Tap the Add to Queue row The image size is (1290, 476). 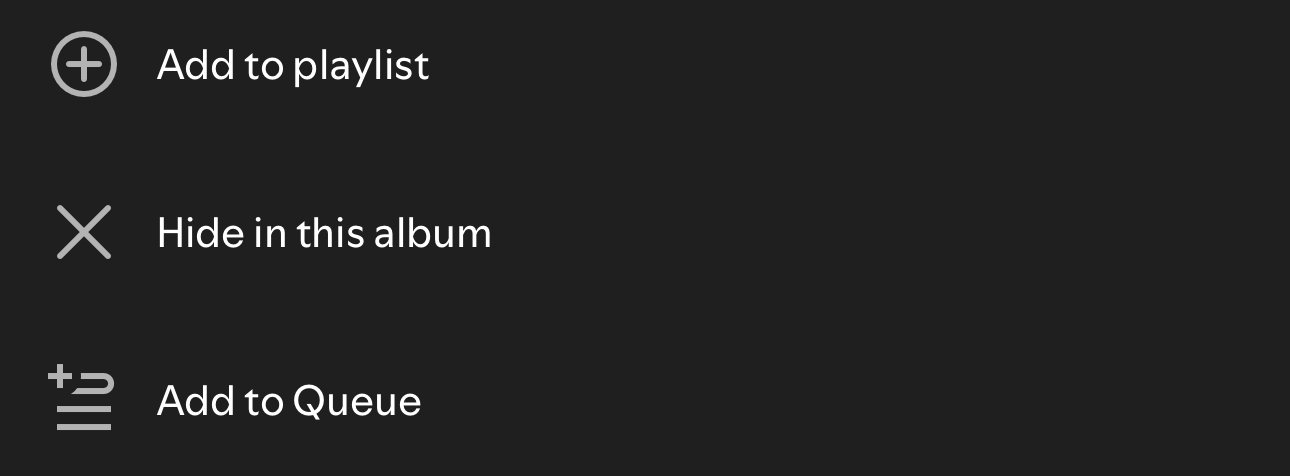tap(289, 402)
